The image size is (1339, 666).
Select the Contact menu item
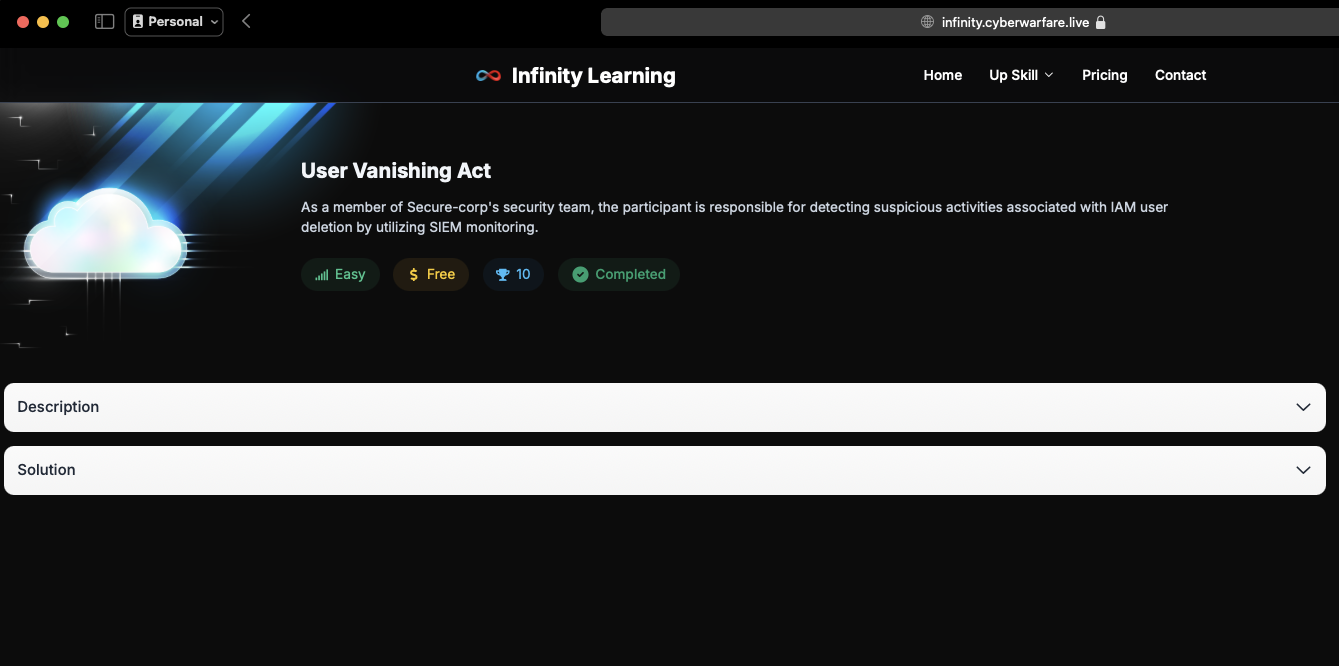tap(1180, 74)
